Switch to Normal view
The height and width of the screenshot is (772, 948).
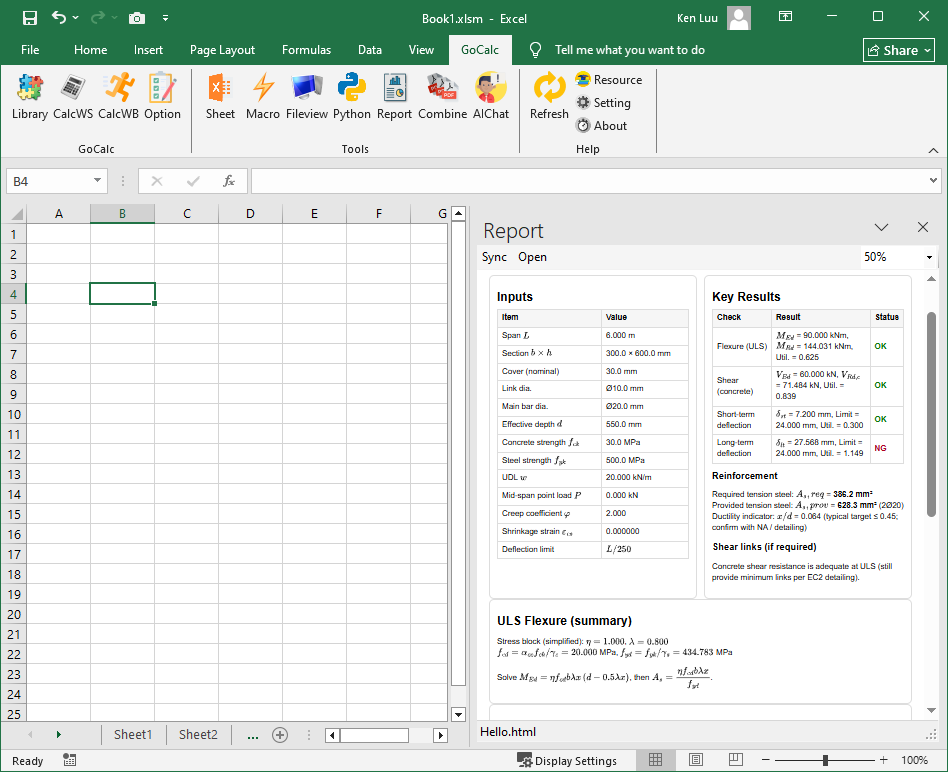coord(655,760)
